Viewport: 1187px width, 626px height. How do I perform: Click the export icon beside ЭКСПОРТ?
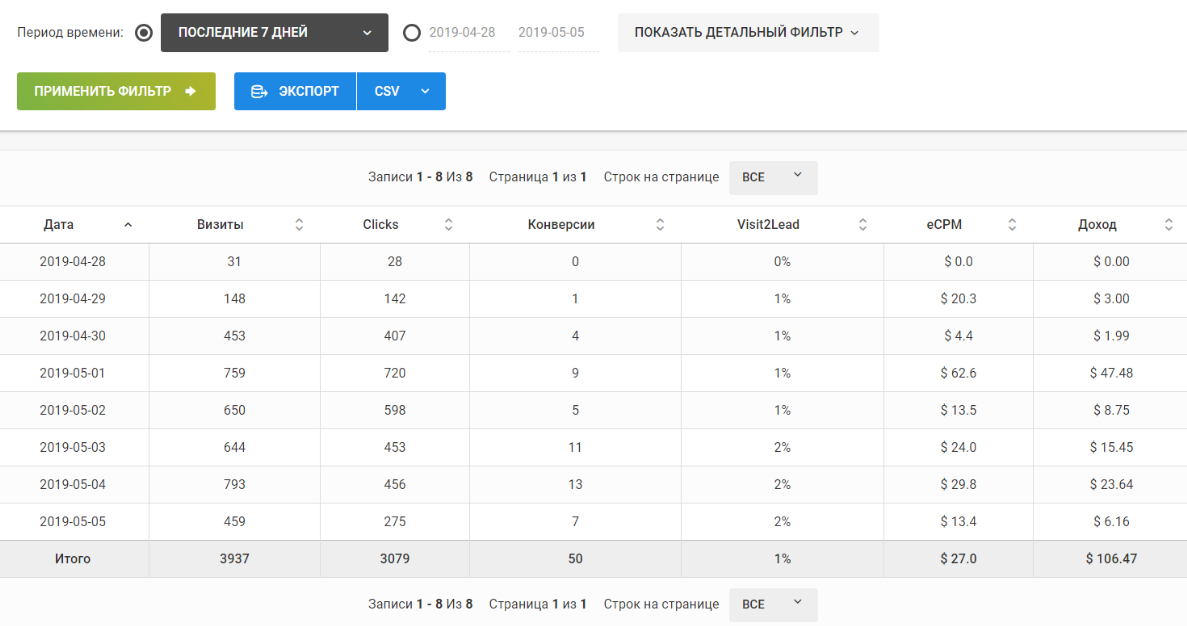[259, 91]
